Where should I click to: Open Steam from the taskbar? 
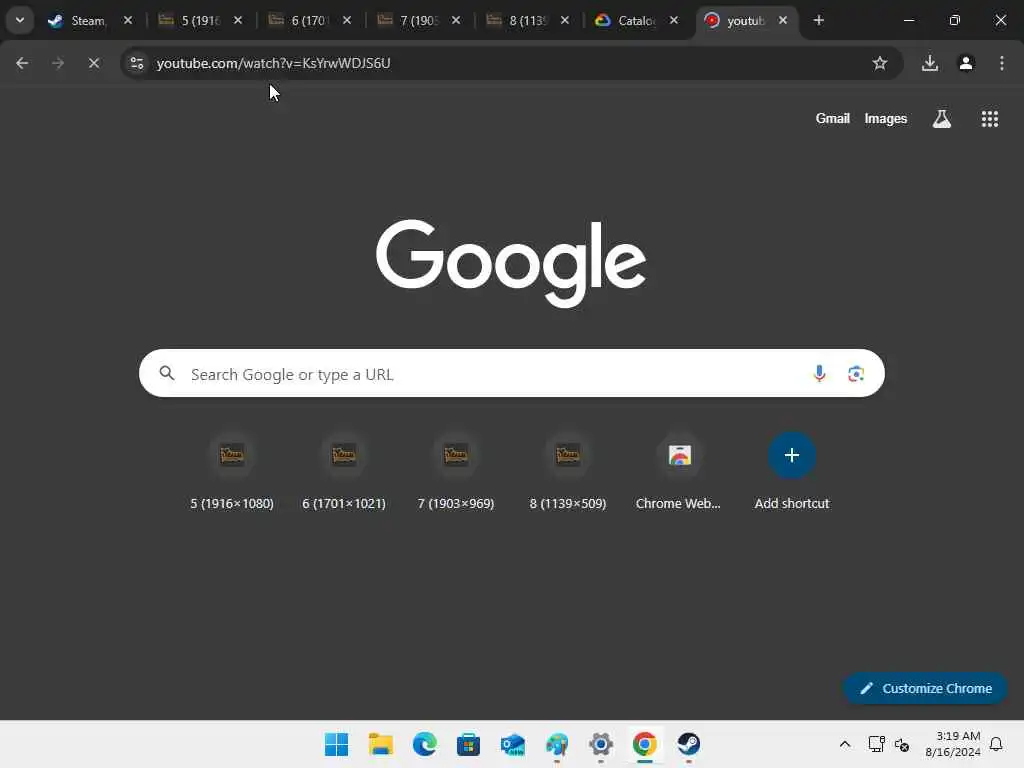[688, 744]
